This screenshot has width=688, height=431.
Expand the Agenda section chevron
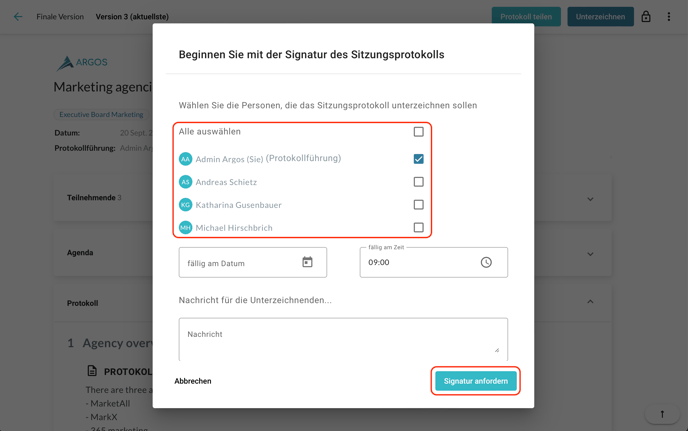point(590,254)
